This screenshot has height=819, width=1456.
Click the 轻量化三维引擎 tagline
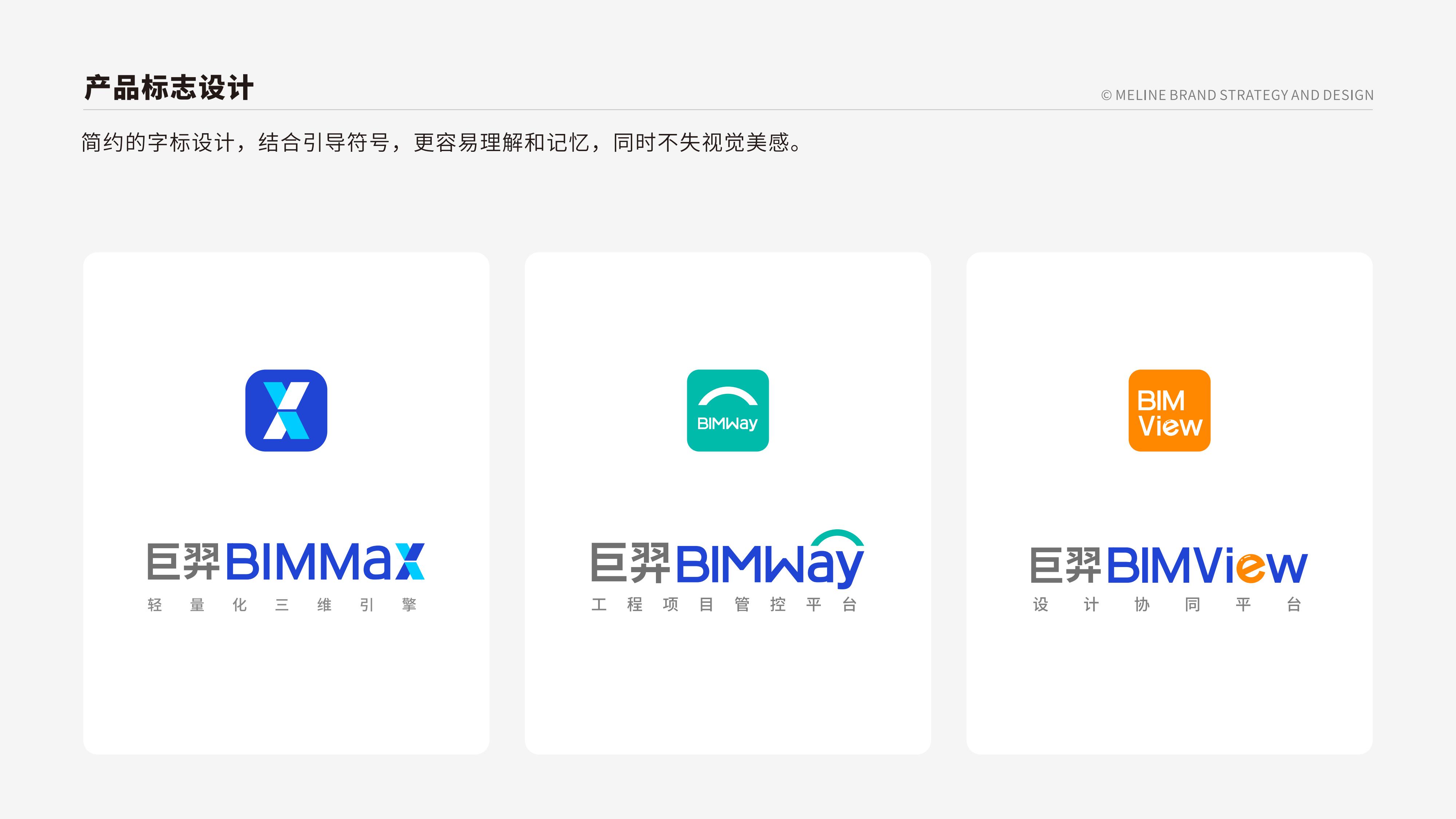click(x=281, y=605)
